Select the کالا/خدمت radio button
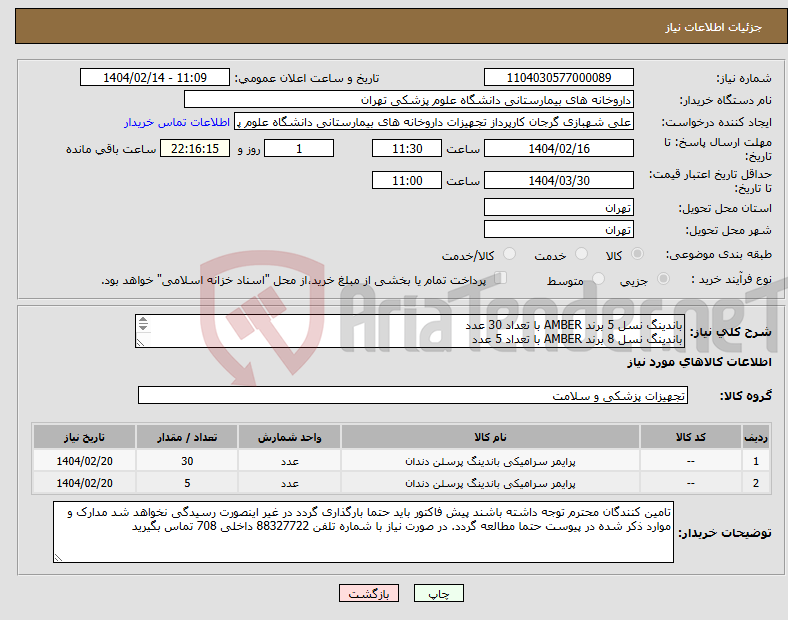 (509, 254)
